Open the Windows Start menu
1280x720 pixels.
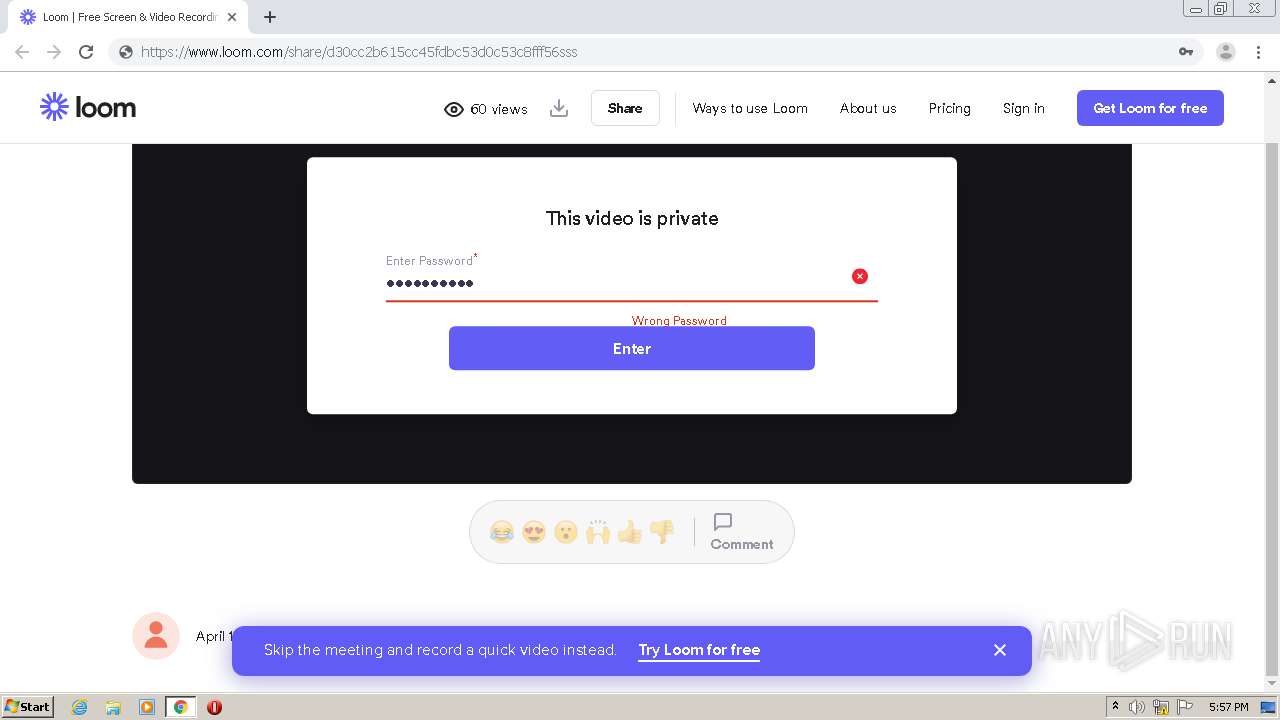(28, 707)
